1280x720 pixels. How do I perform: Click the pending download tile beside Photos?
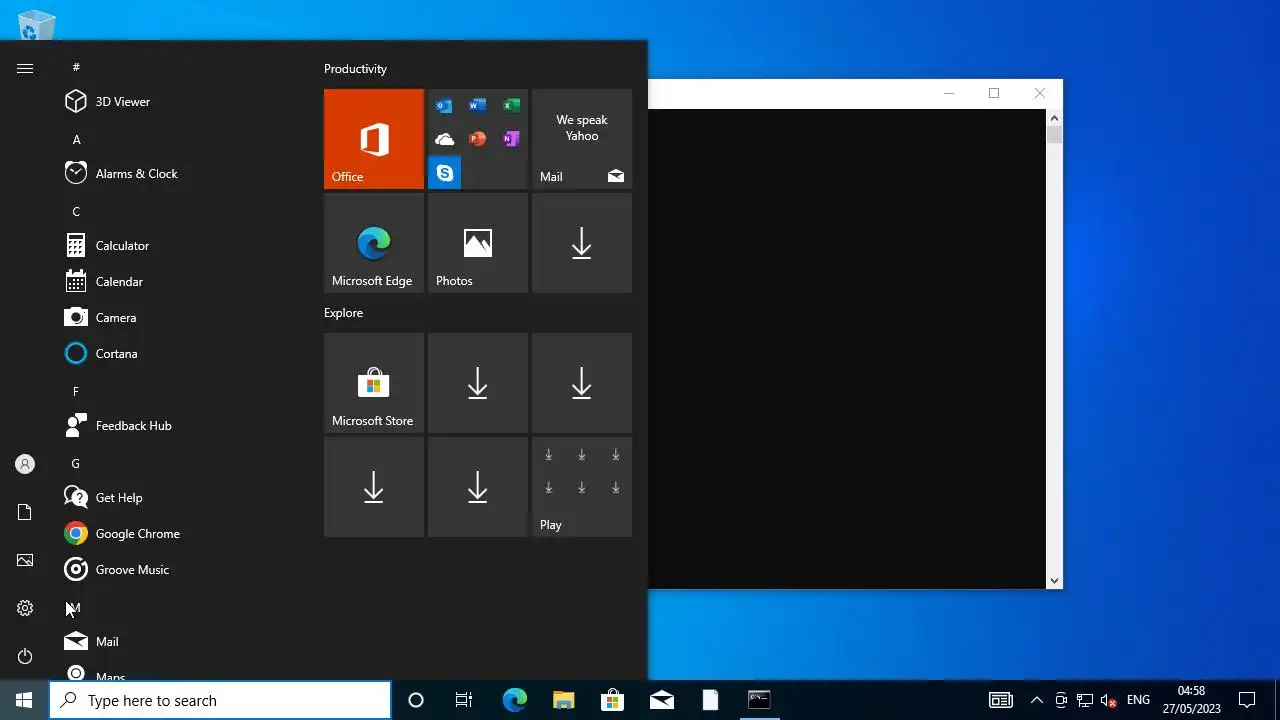582,243
